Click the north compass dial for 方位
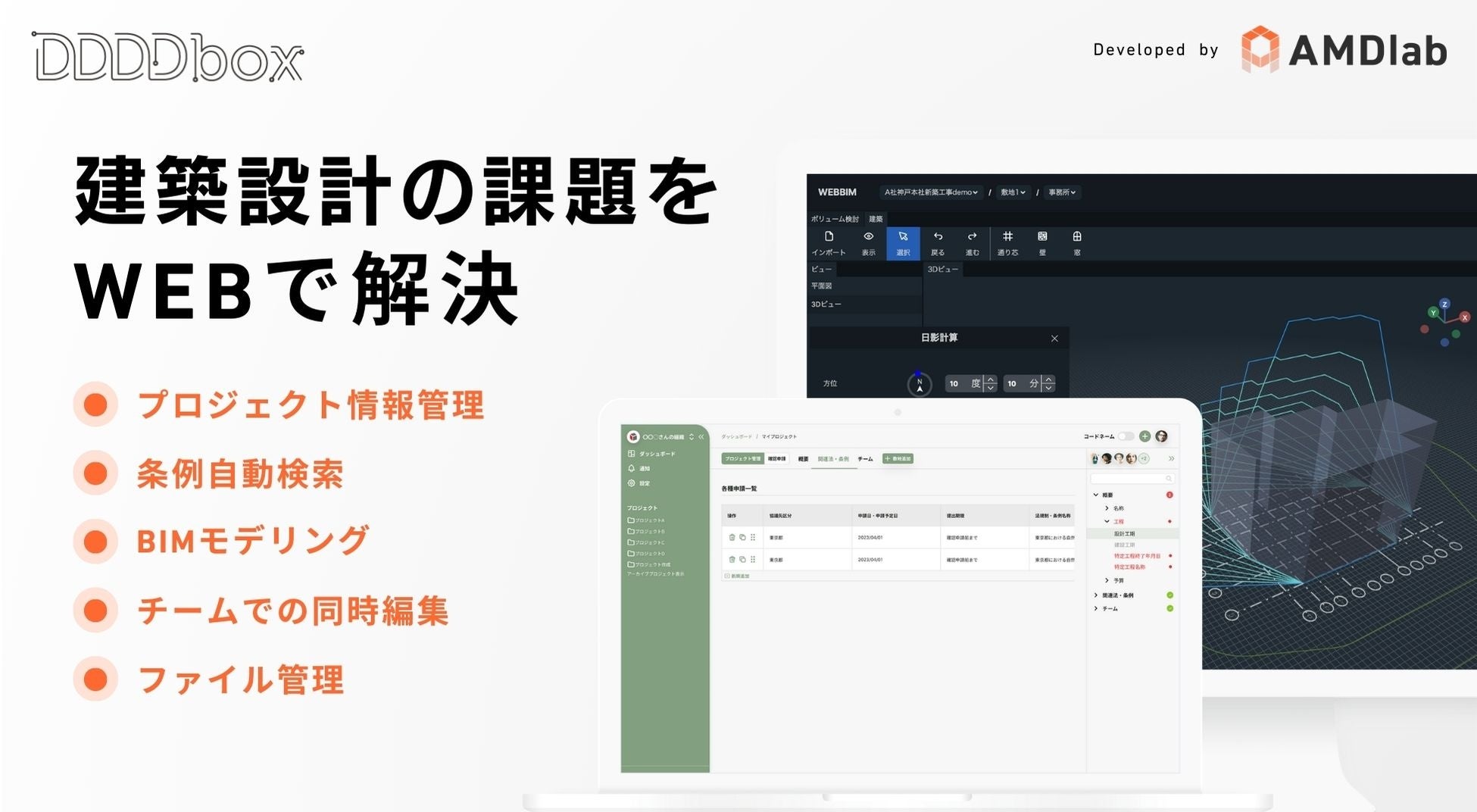This screenshot has width=1477, height=812. (920, 383)
